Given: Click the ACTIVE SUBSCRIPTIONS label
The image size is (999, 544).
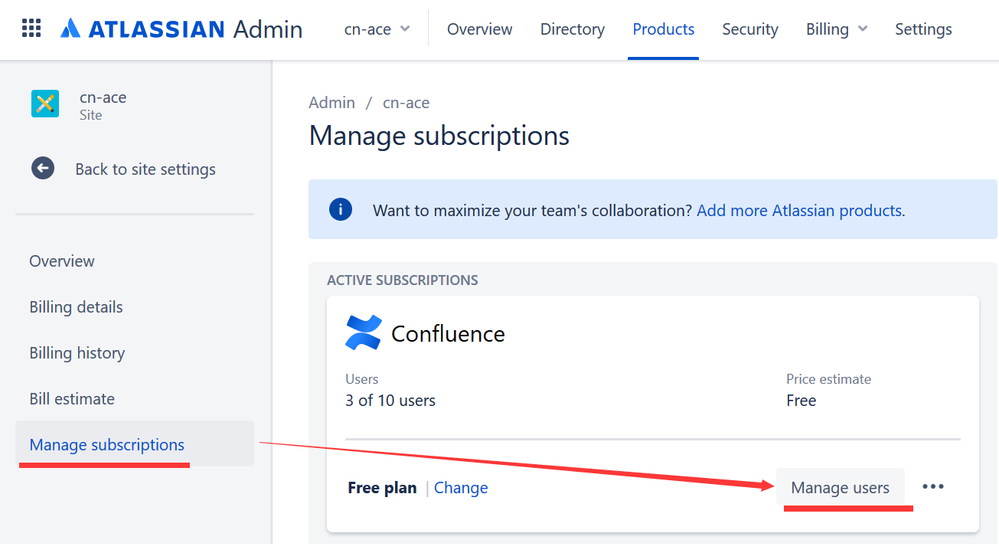Looking at the screenshot, I should (402, 280).
